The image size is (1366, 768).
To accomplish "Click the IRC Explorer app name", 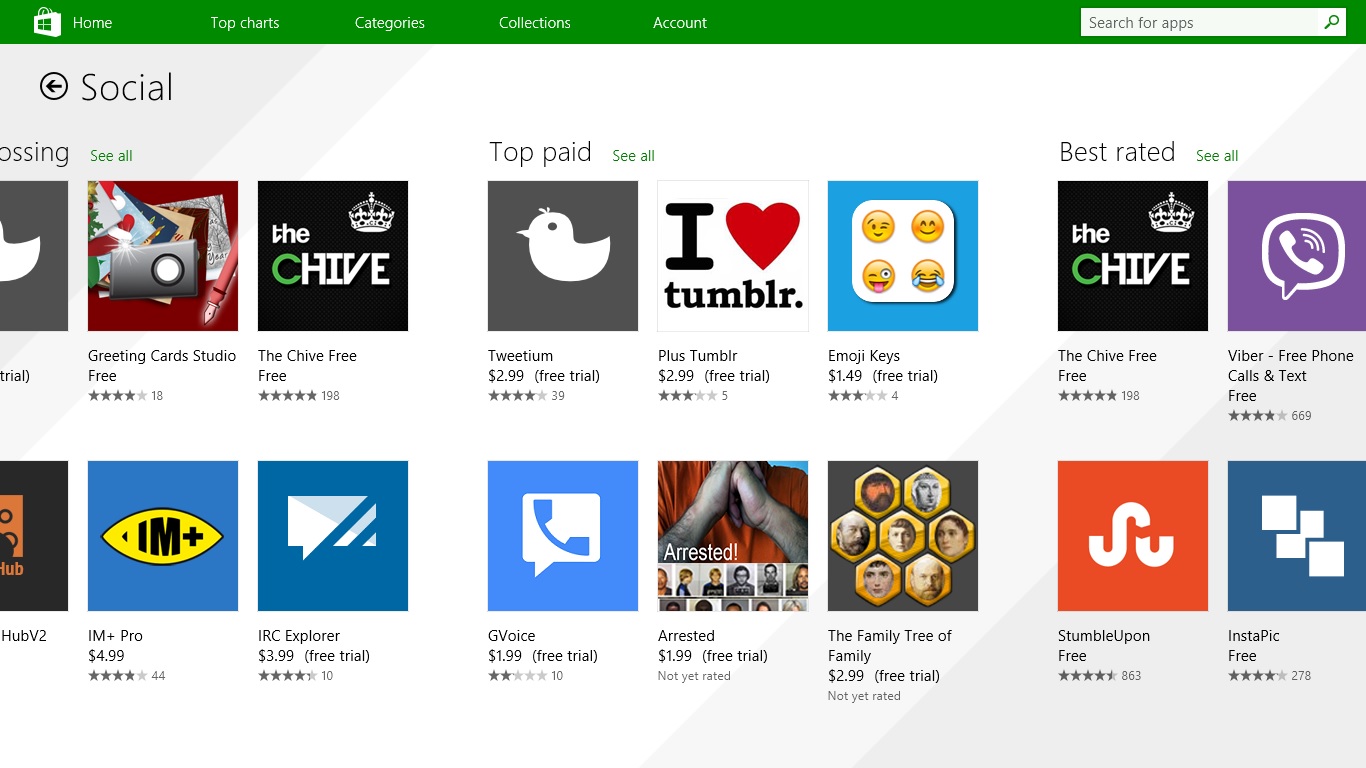I will (x=299, y=636).
